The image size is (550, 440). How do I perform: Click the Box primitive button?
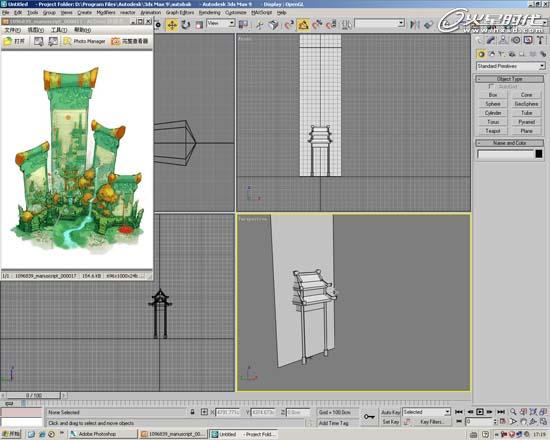pyautogui.click(x=493, y=95)
